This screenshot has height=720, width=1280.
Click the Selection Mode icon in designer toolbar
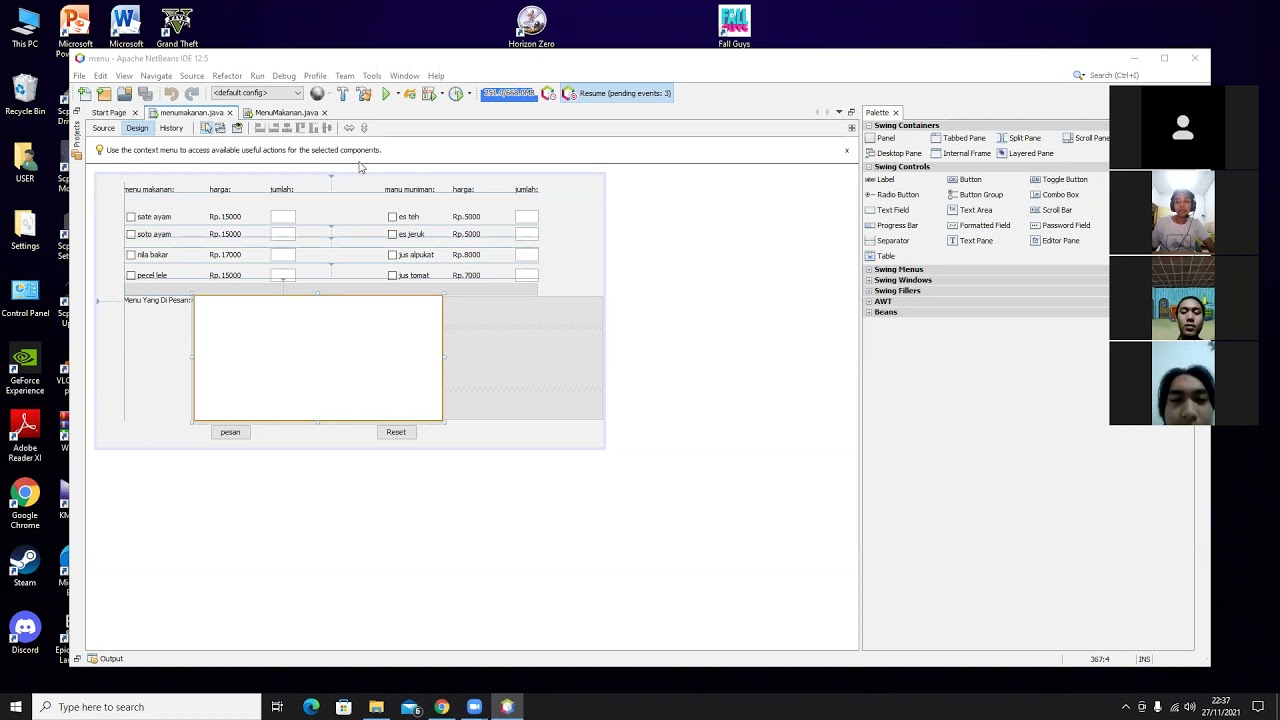[x=206, y=128]
